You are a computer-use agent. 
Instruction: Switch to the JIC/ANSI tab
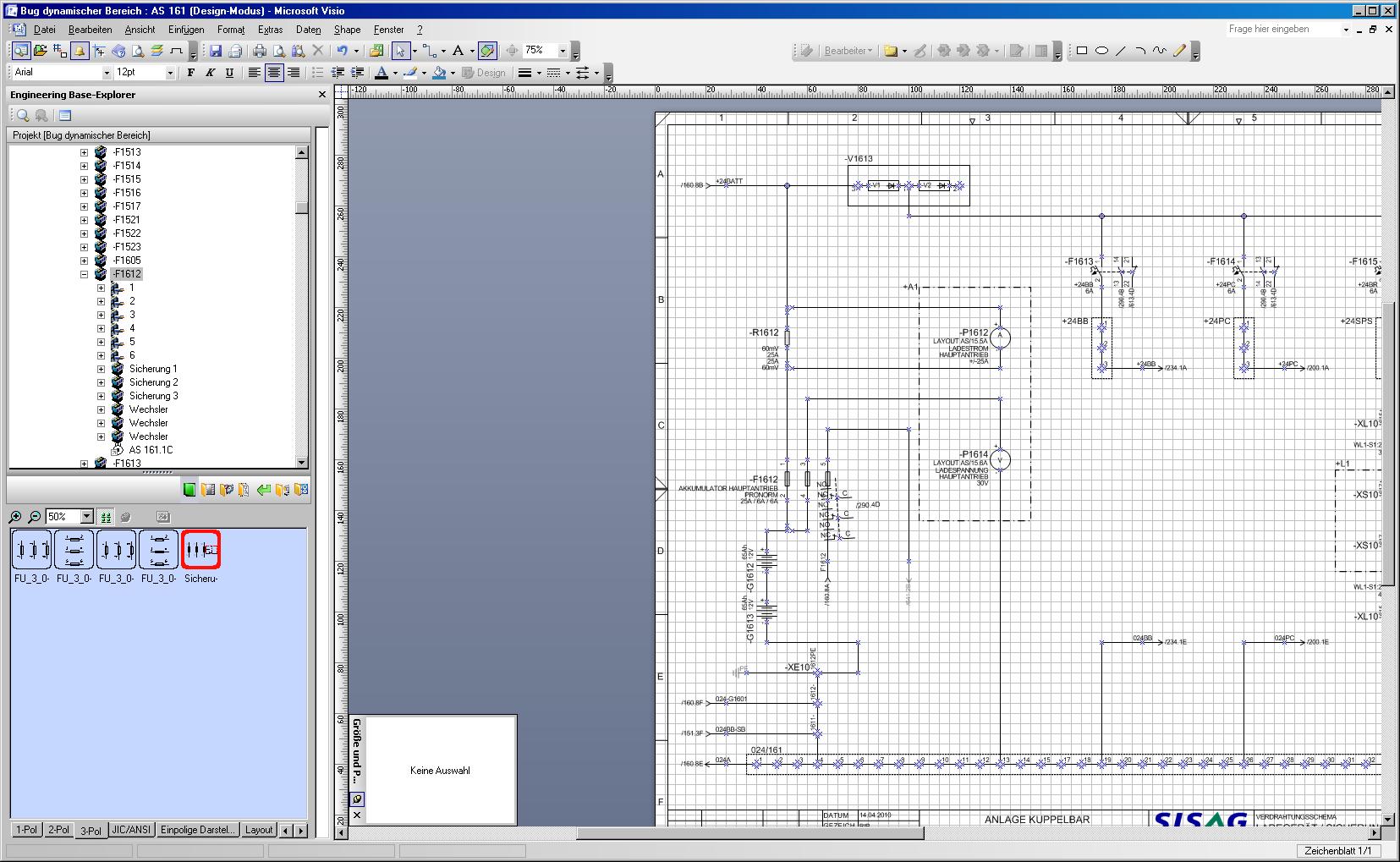tap(131, 830)
